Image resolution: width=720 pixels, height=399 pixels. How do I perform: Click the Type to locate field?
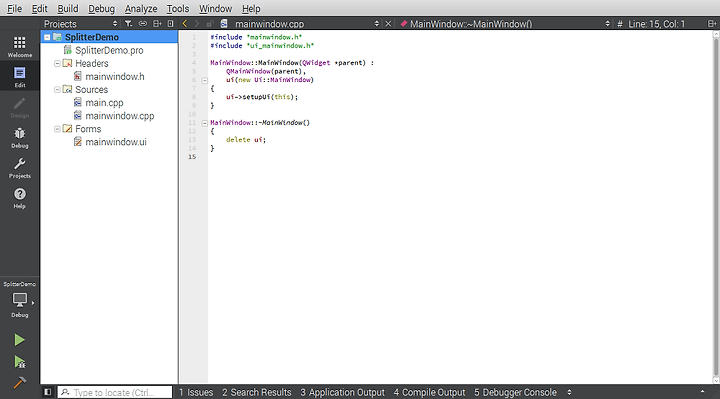(115, 392)
